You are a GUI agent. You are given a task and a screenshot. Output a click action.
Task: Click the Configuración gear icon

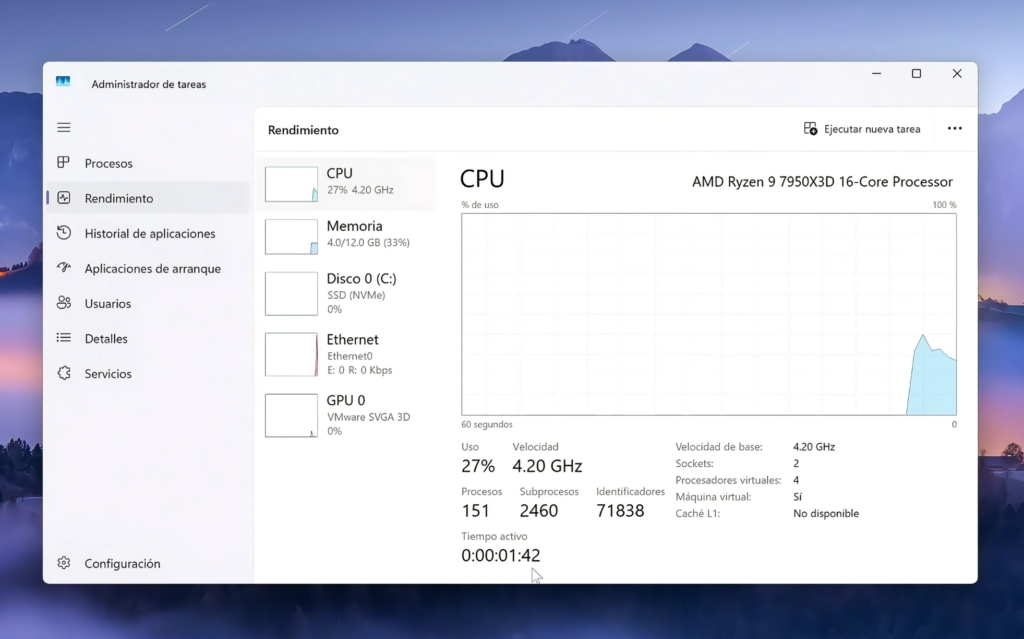pyautogui.click(x=63, y=563)
